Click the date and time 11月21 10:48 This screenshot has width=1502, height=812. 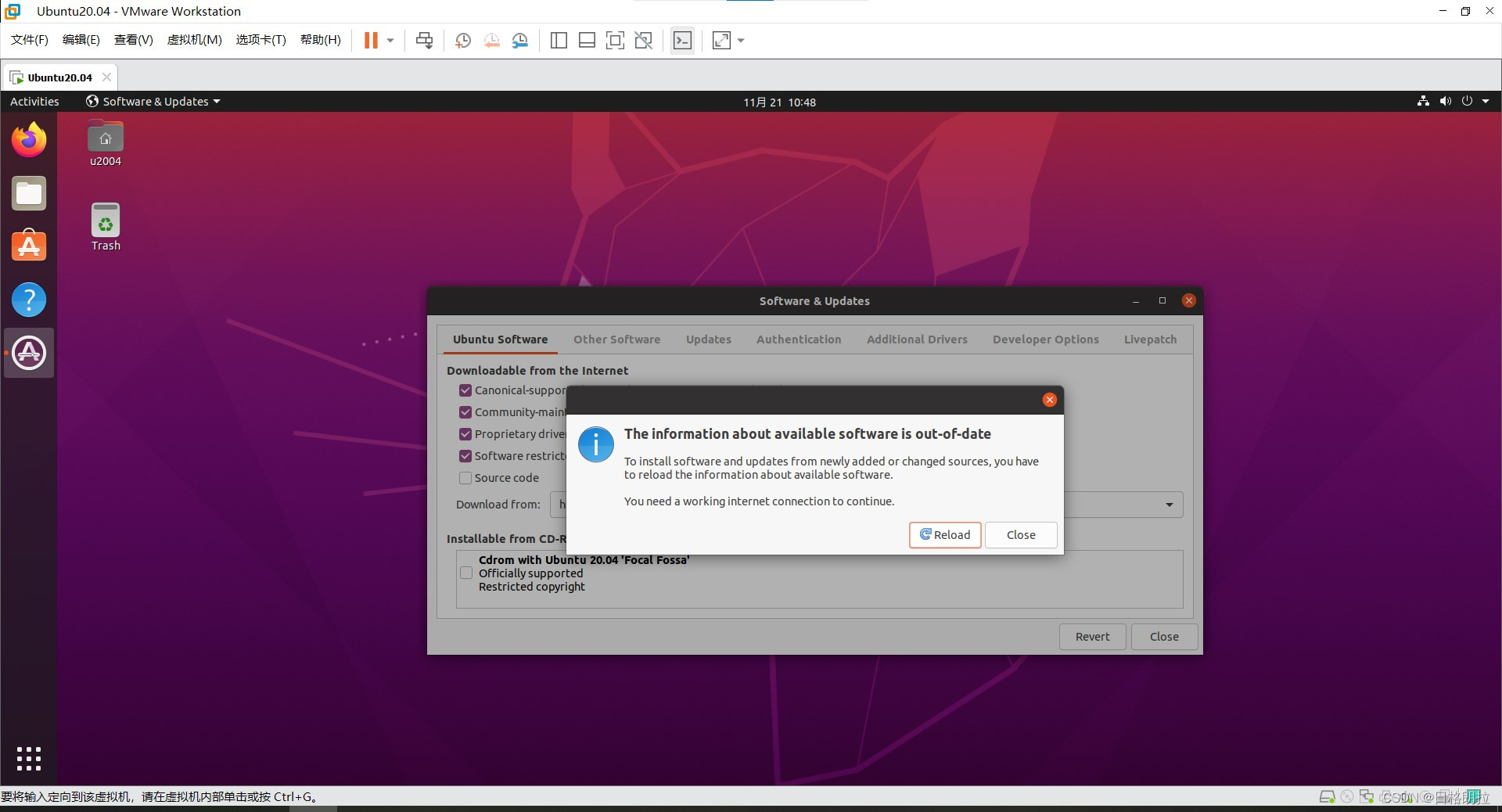(x=779, y=102)
